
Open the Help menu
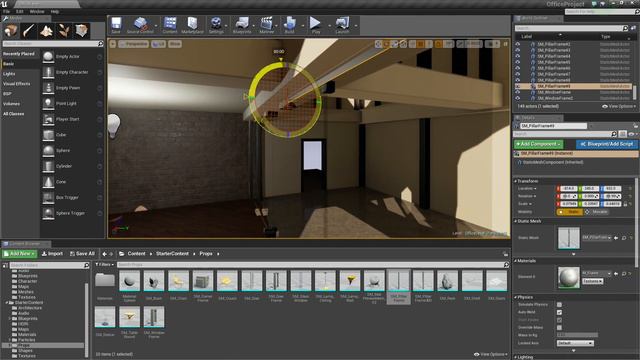click(55, 11)
